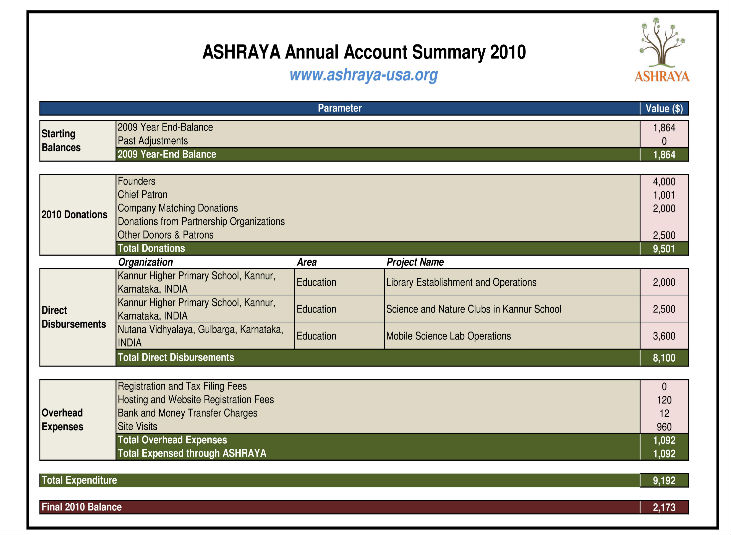Select the 'Direct Disbursements' section label
This screenshot has height=535, width=731.
coord(74,317)
